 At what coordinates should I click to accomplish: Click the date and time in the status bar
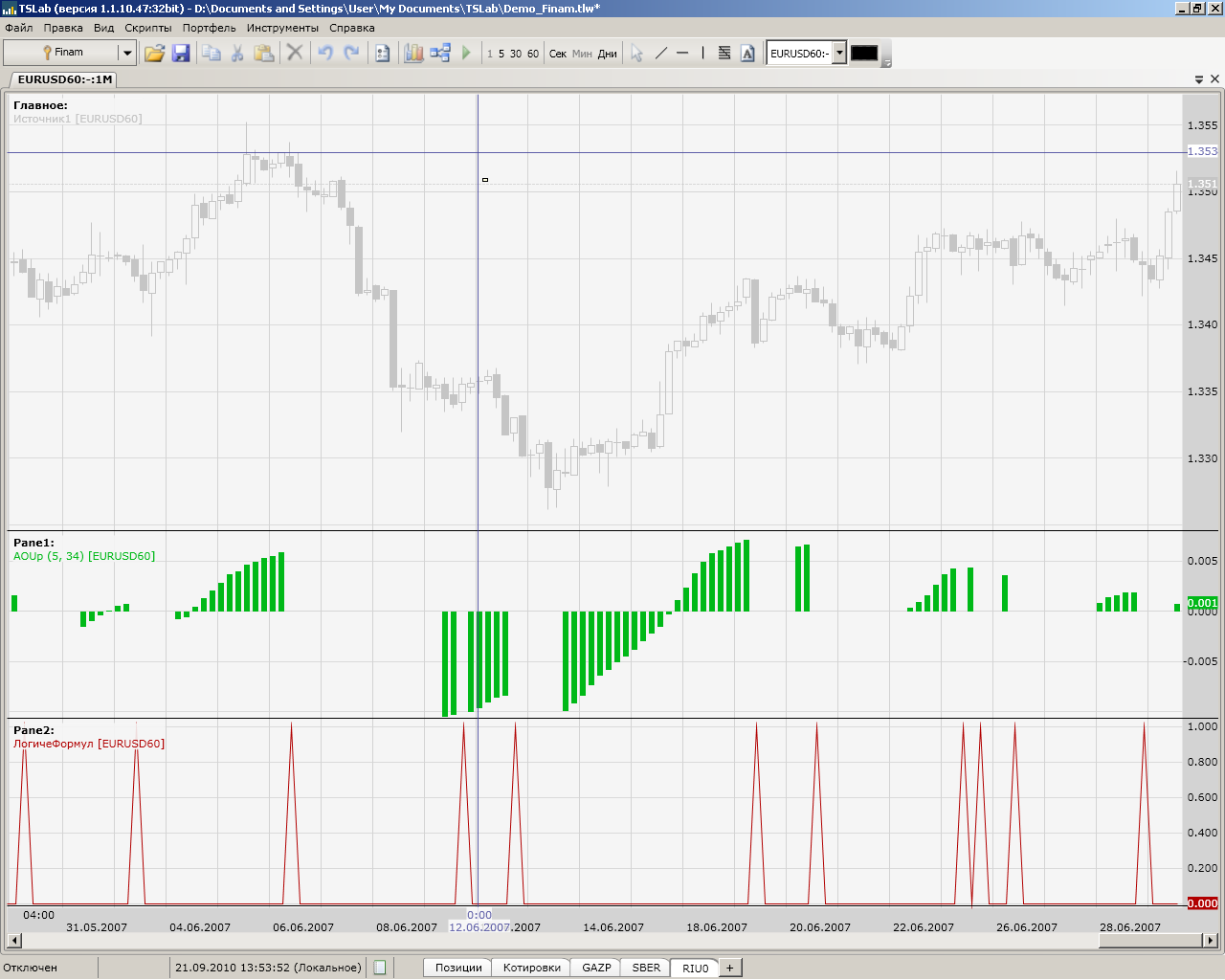tap(268, 968)
